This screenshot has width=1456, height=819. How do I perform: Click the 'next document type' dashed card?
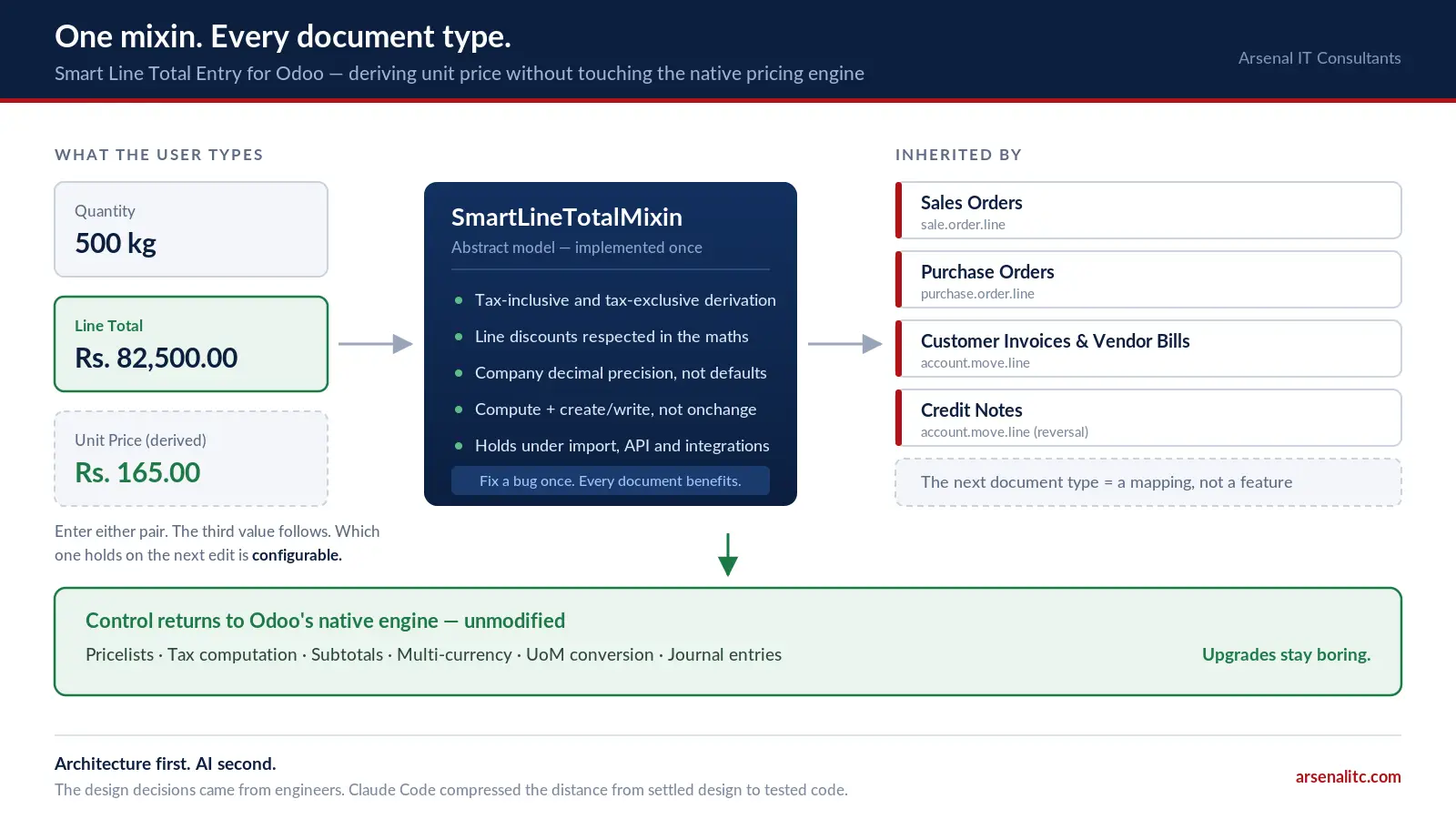pyautogui.click(x=1148, y=482)
